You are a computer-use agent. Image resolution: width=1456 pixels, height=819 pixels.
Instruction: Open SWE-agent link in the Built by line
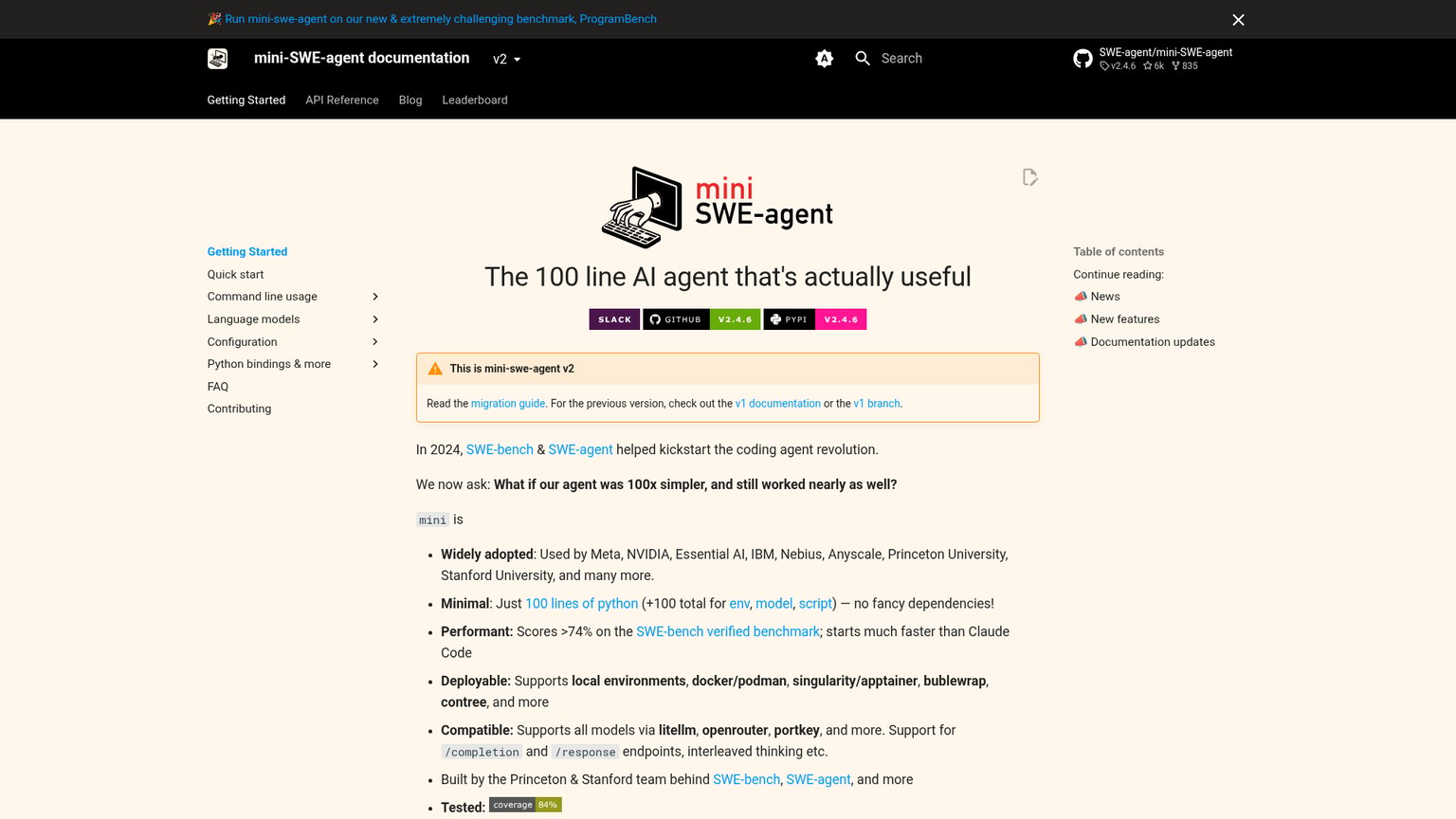click(x=818, y=779)
